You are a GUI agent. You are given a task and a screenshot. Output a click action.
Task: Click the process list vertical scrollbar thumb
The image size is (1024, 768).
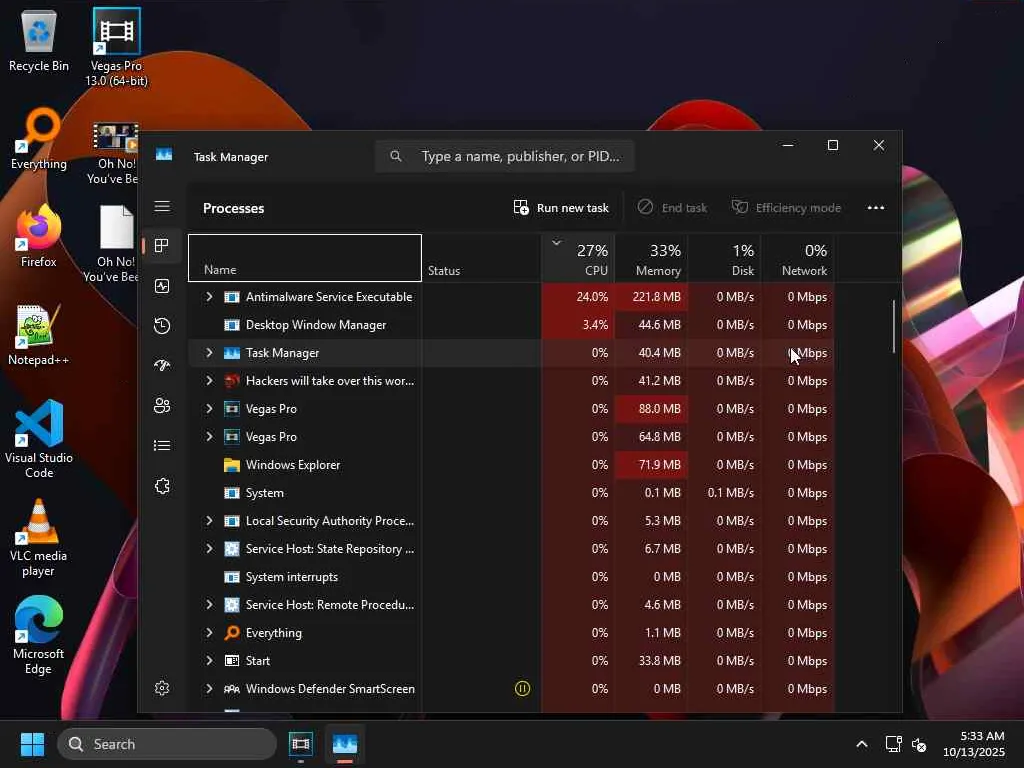893,327
